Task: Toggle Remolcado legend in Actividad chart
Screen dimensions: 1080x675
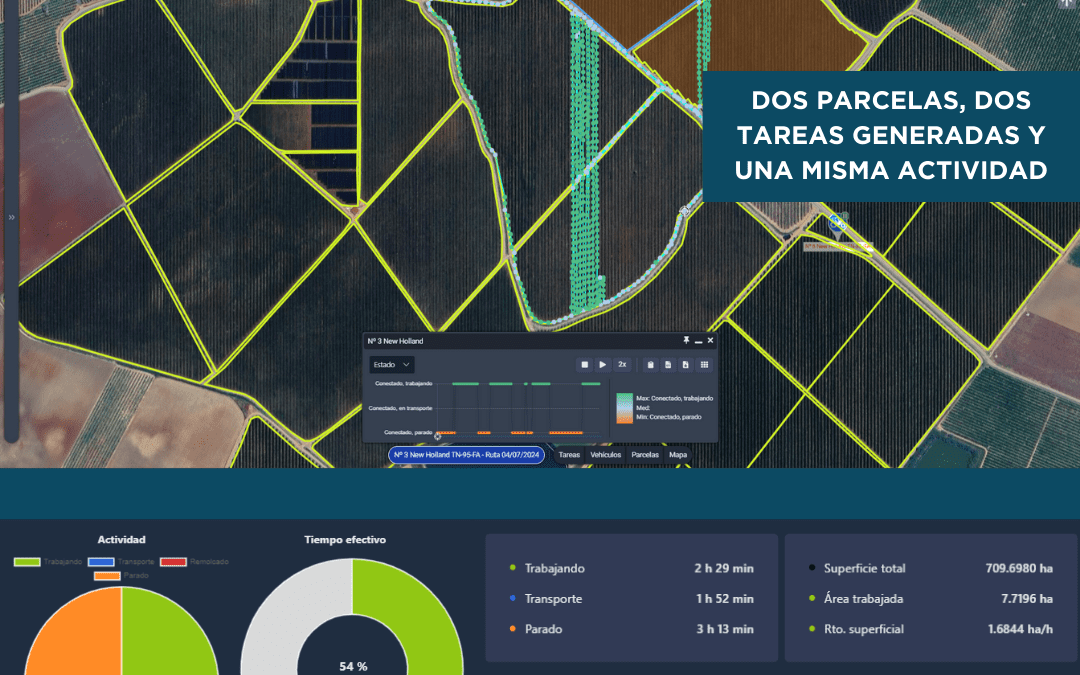Action: pos(194,562)
